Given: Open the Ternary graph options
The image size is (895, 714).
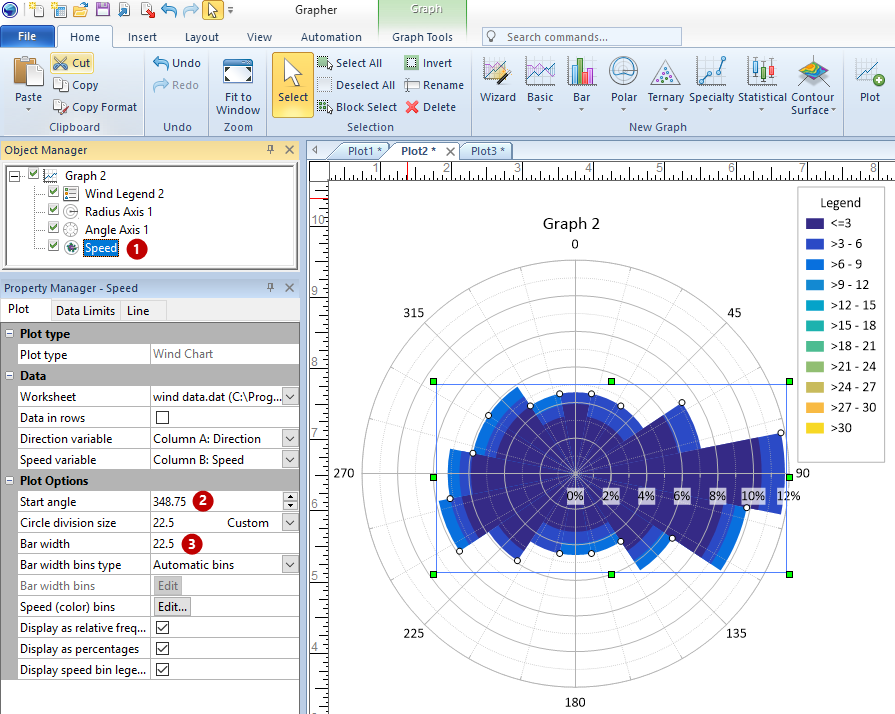Looking at the screenshot, I should (x=665, y=82).
